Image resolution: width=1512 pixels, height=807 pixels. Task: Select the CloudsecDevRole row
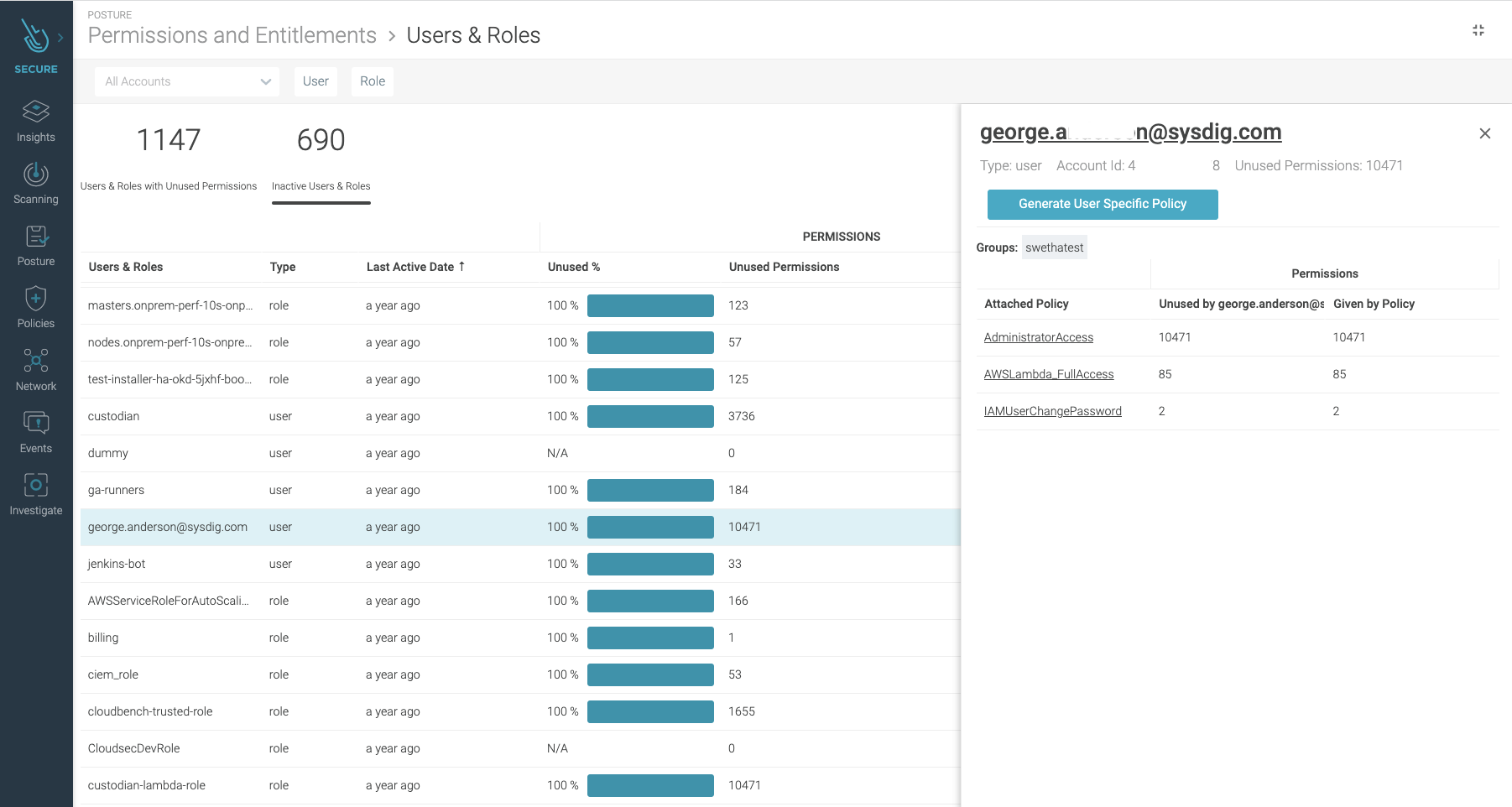click(520, 748)
